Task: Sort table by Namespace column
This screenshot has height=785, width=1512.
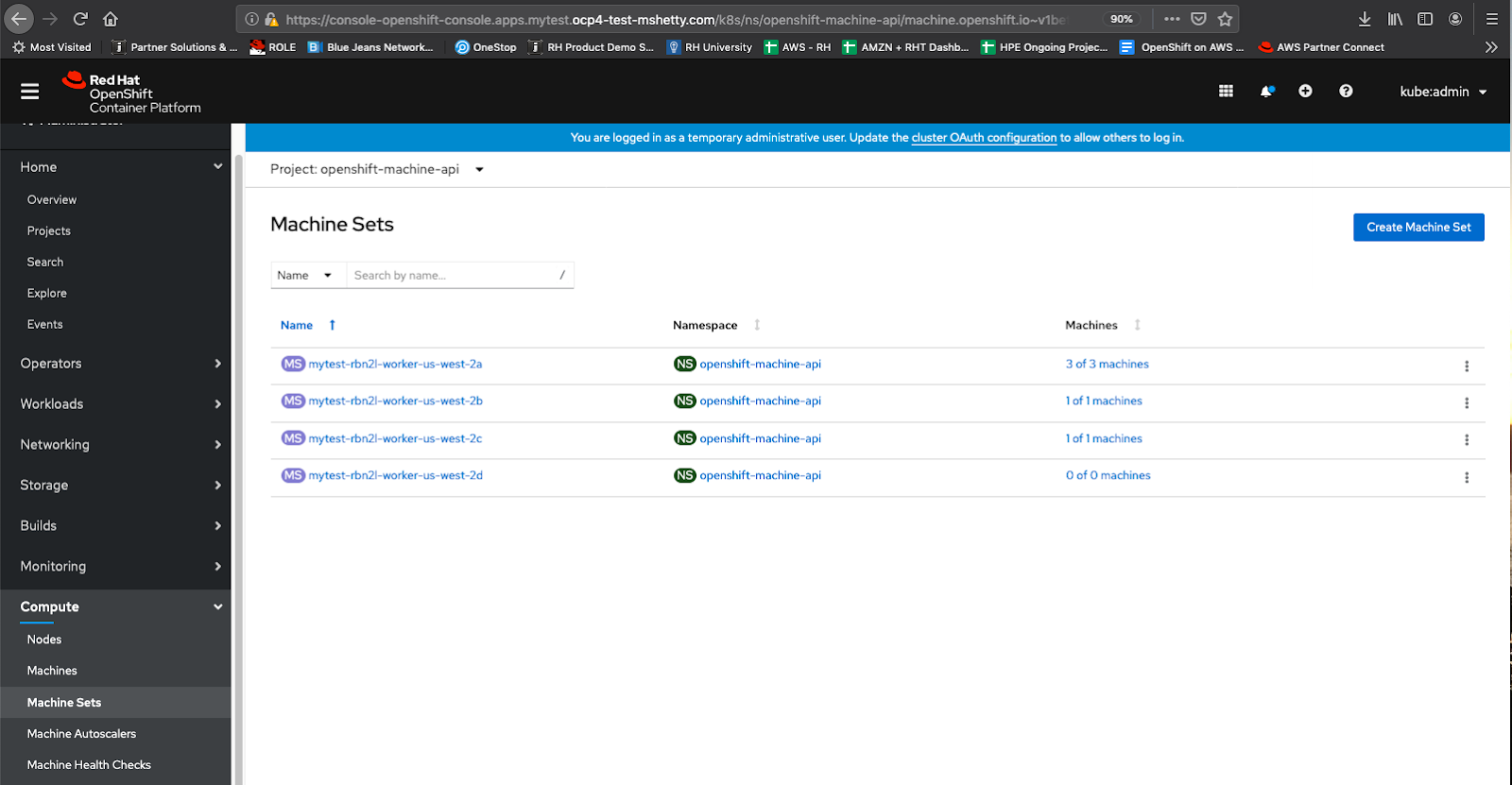Action: click(705, 325)
